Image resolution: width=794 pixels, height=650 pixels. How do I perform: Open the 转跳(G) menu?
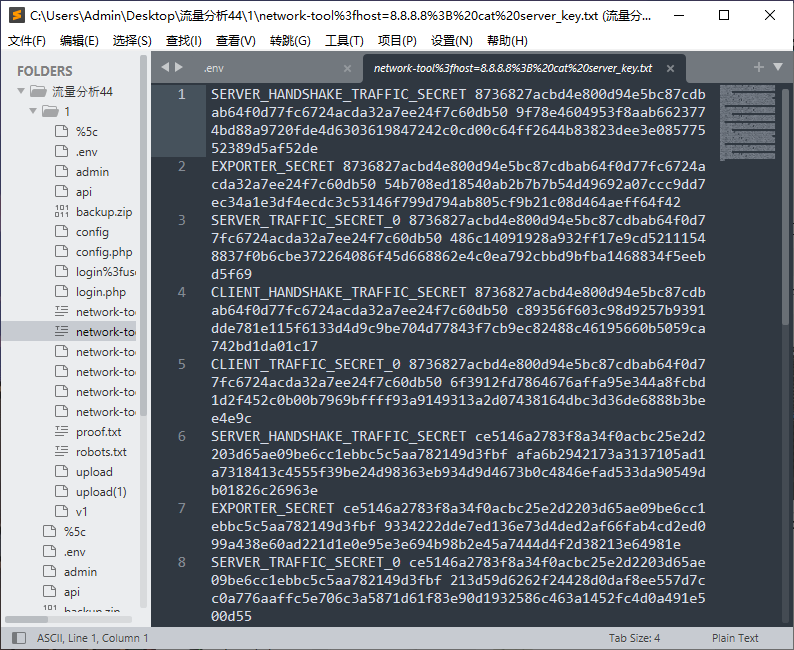290,40
